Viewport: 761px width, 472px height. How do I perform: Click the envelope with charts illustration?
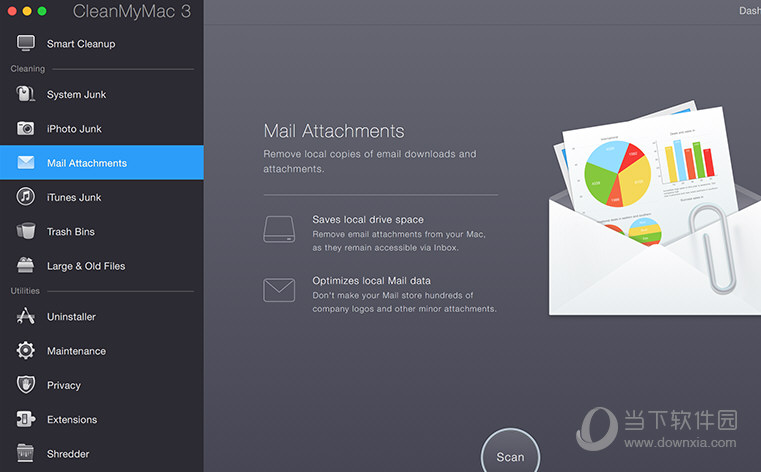click(x=655, y=209)
